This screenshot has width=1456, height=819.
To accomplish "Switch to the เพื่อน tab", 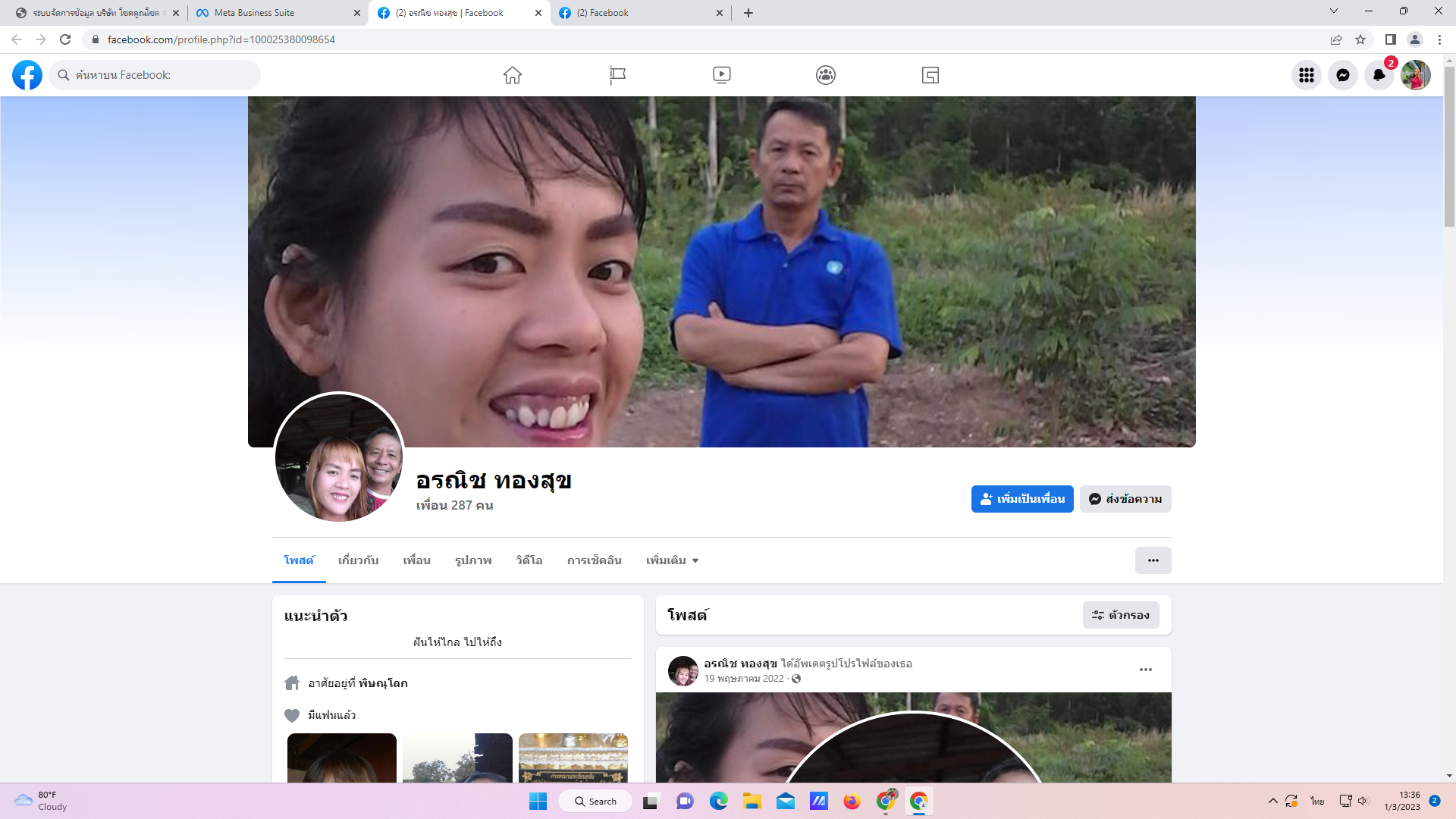I will tap(416, 560).
